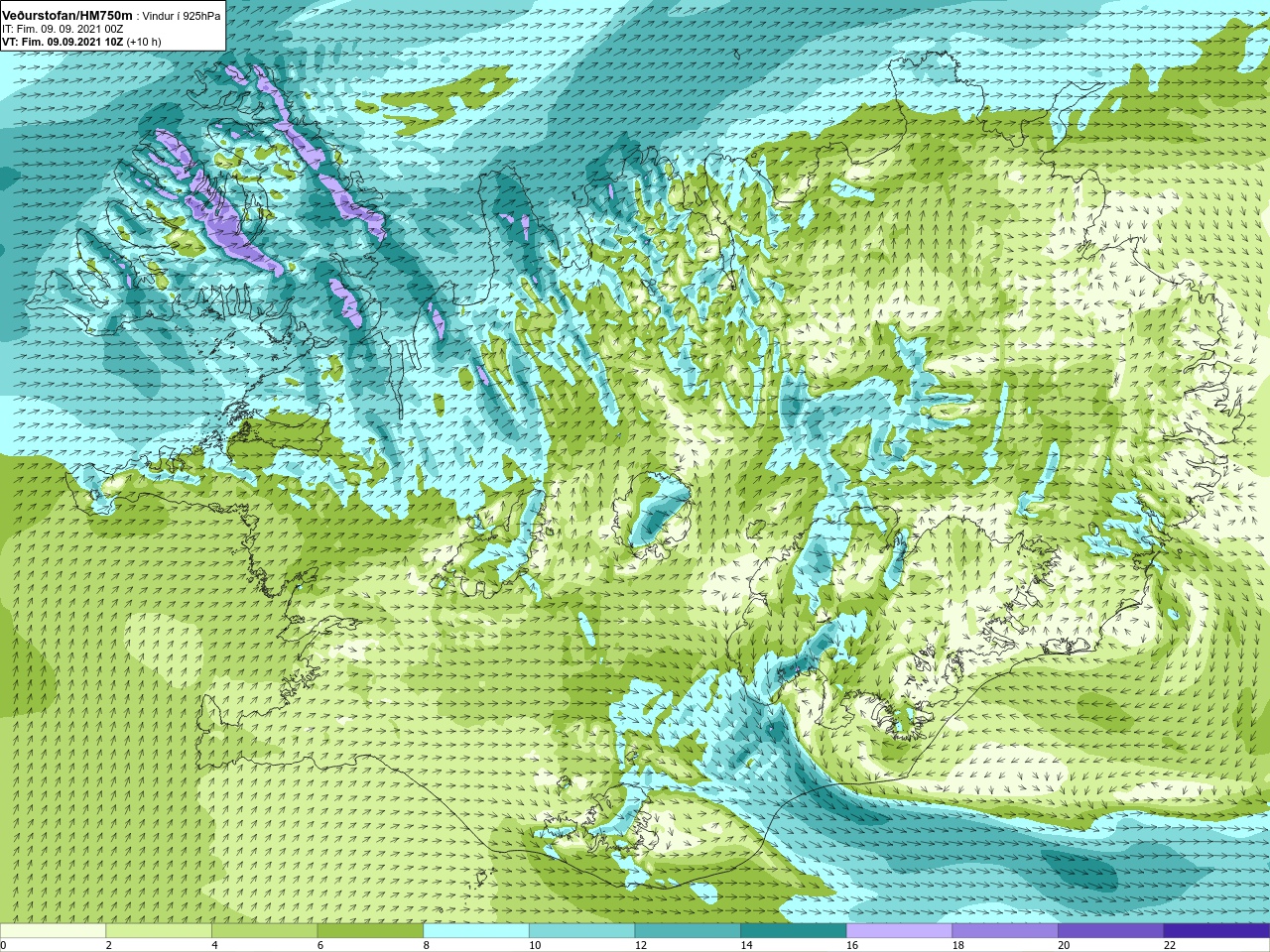Click the 'IT: Fim. 09. 09. 2021 00Z' line

click(x=63, y=30)
